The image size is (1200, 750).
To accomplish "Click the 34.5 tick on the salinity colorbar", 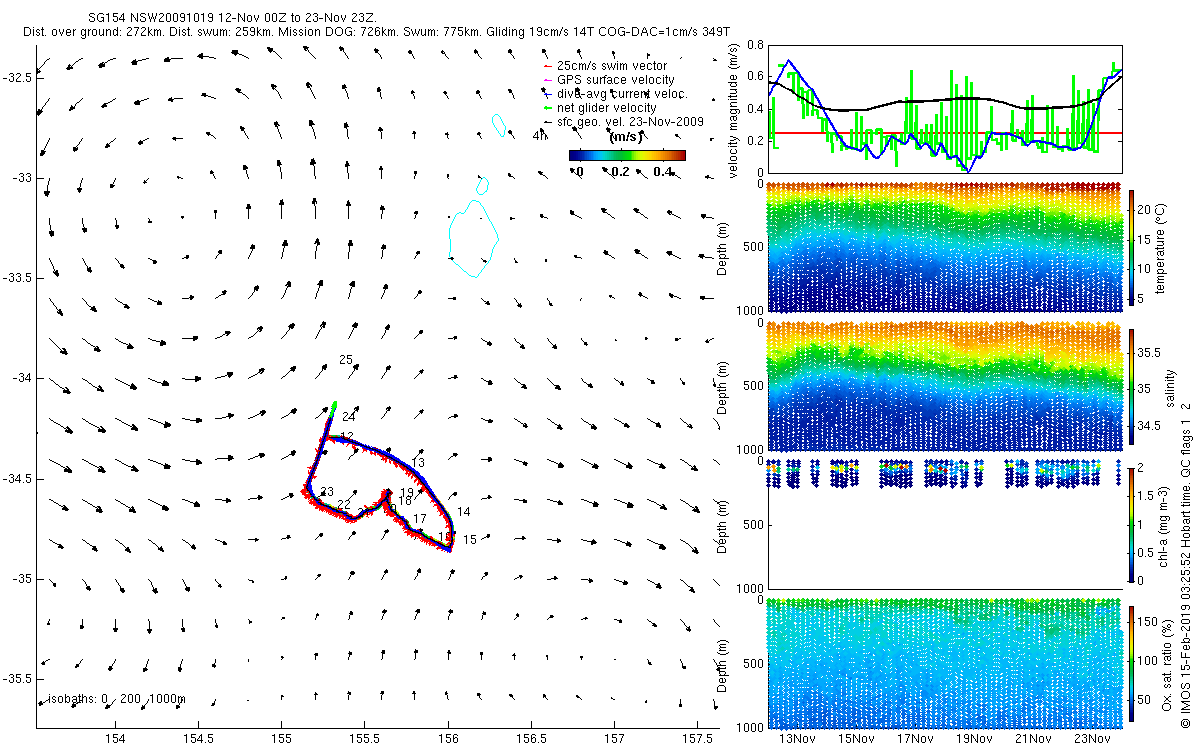I will 1149,425.
